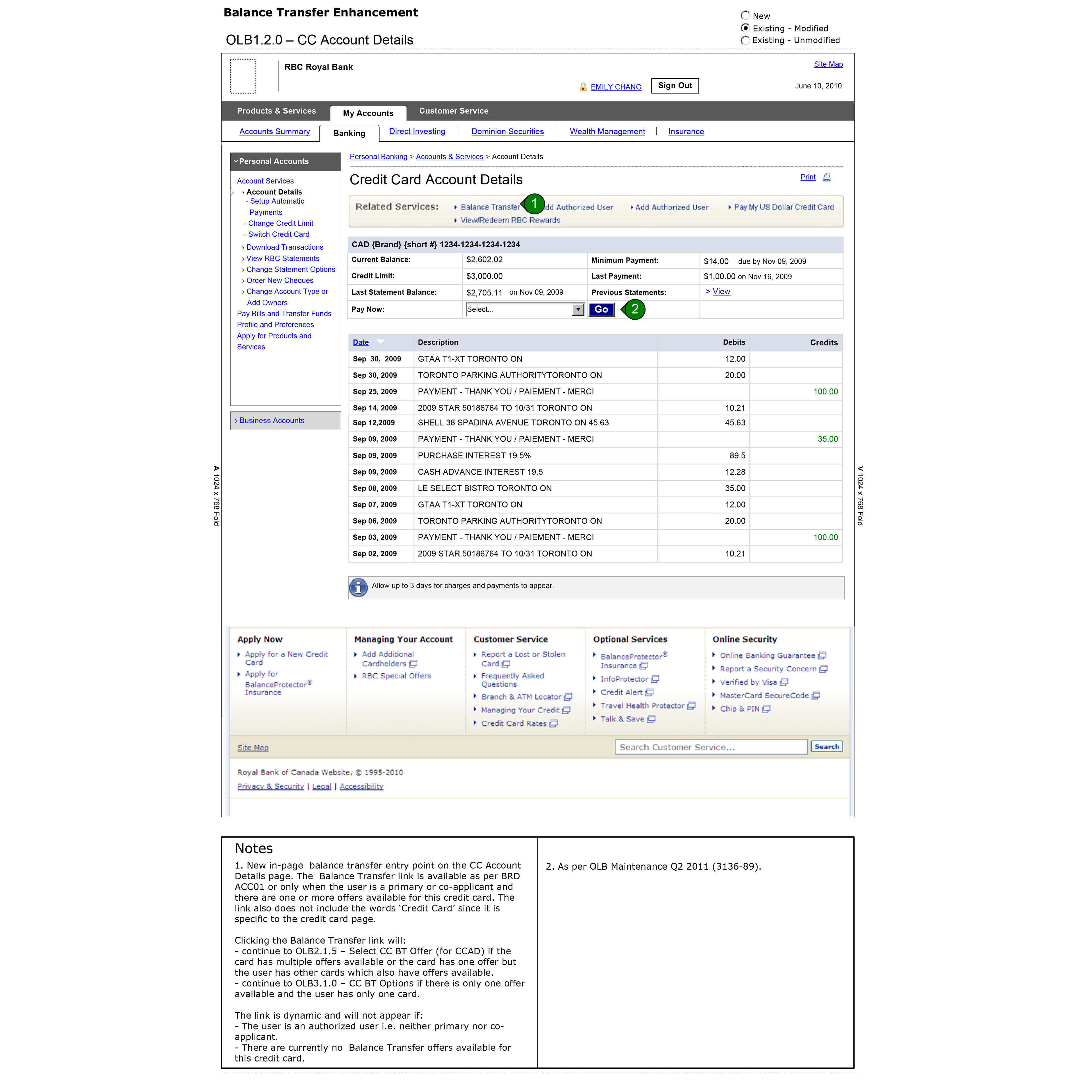1092x1092 pixels.
Task: Switch to My Accounts tab
Action: point(368,113)
